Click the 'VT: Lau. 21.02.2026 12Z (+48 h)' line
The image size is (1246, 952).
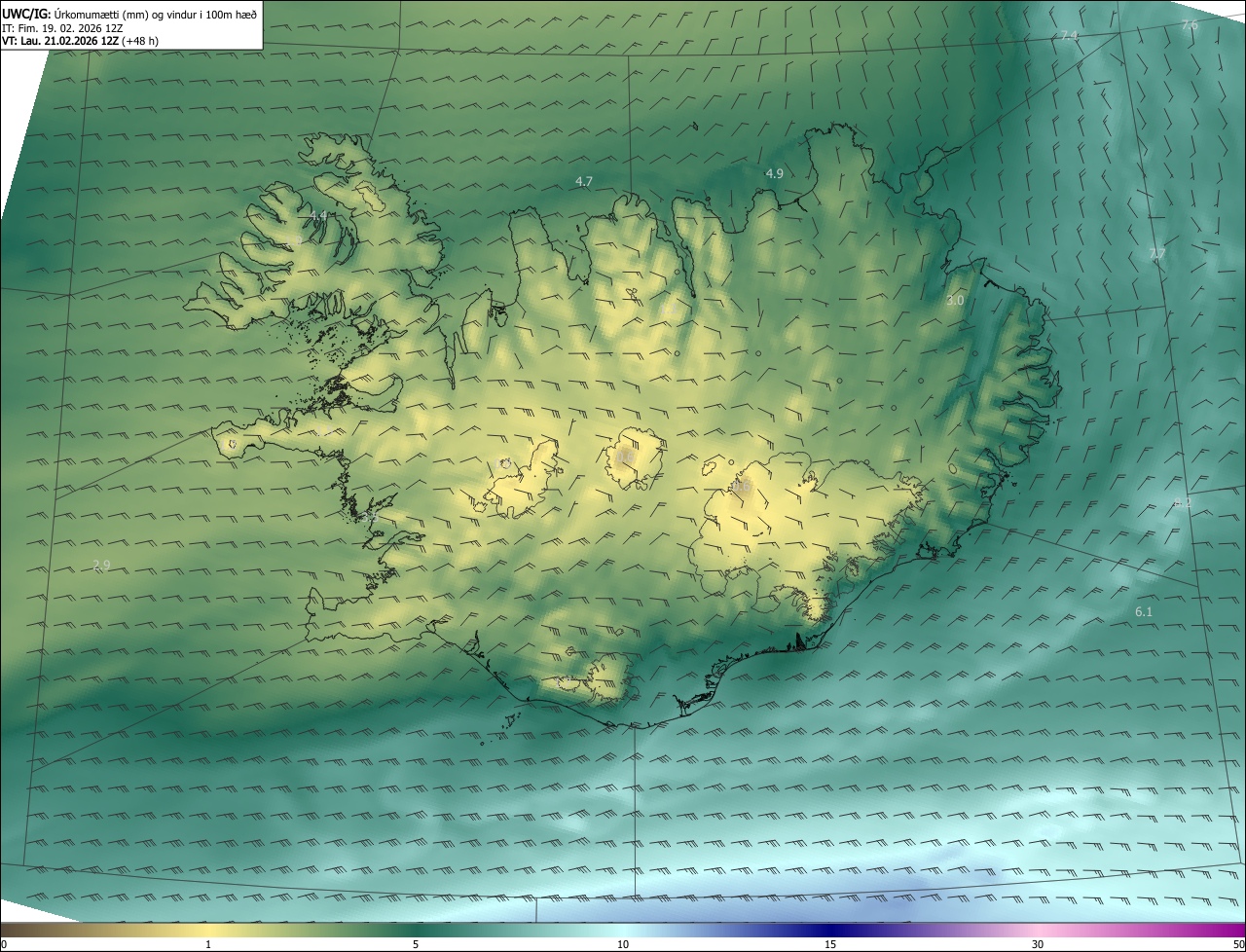[80, 41]
